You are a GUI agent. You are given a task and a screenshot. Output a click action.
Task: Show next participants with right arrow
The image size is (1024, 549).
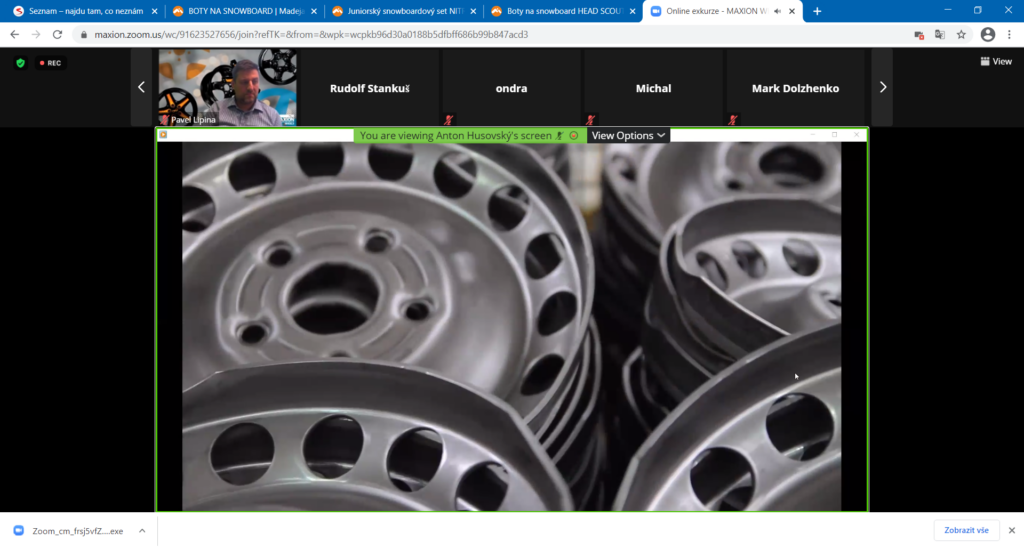[x=882, y=88]
